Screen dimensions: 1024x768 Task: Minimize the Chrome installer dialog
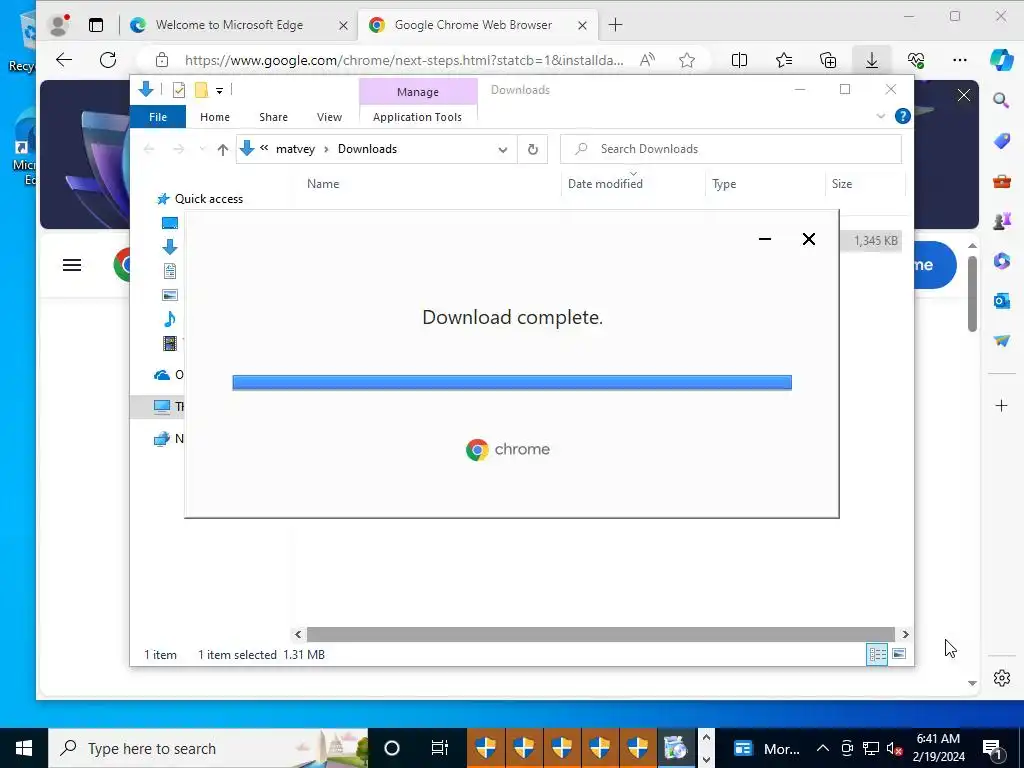[x=765, y=239]
